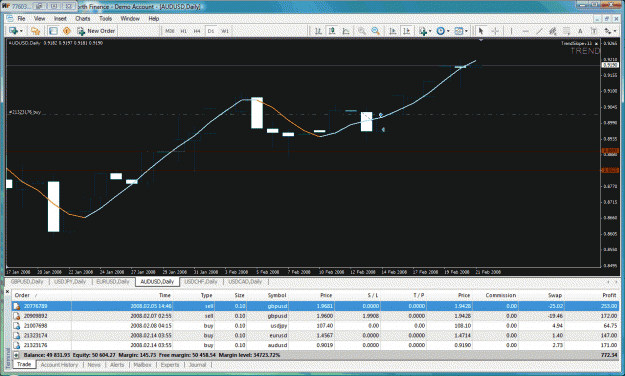Open the Tools menu

coord(106,18)
